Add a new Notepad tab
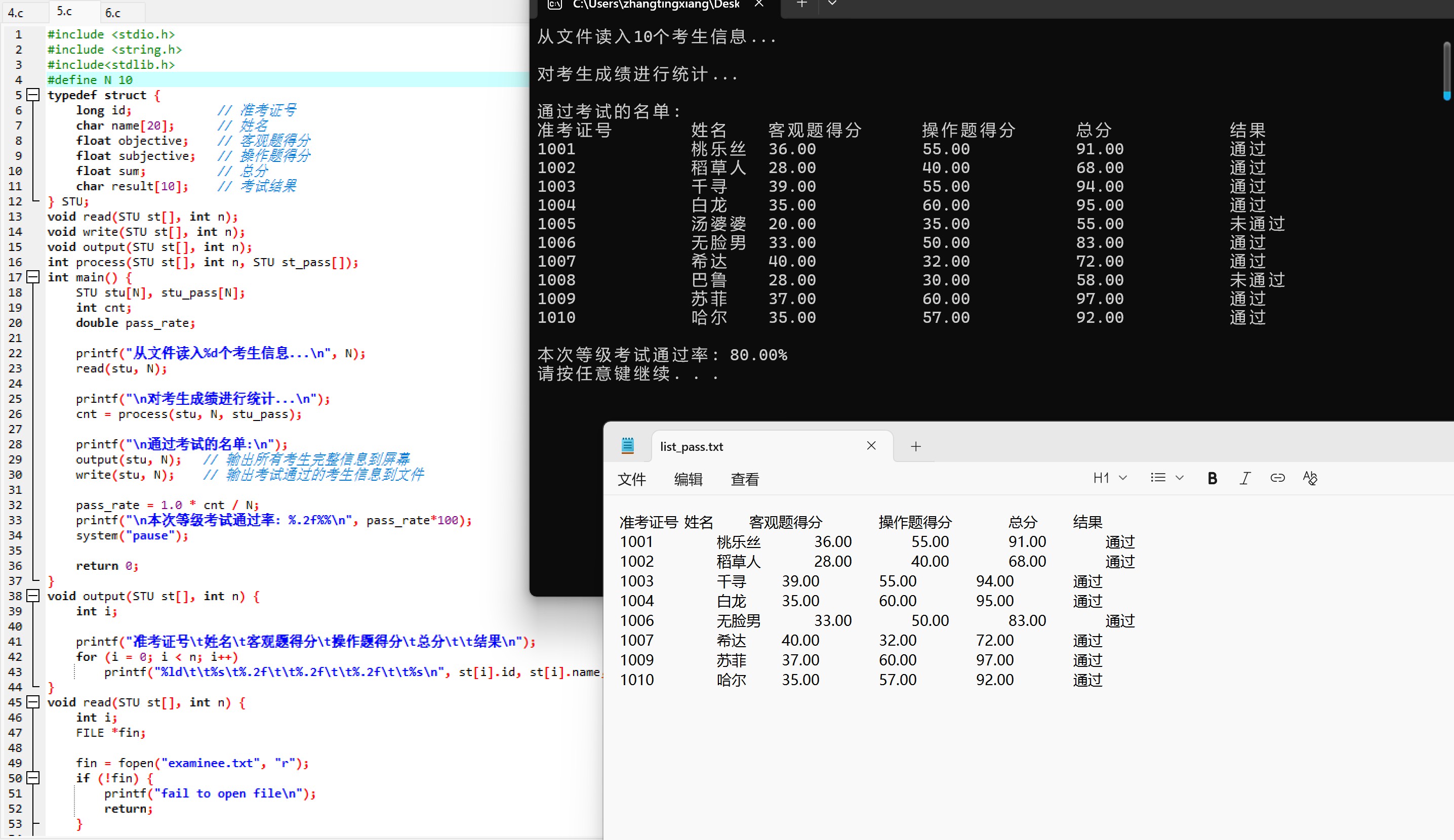Viewport: 1454px width, 840px height. 916,446
